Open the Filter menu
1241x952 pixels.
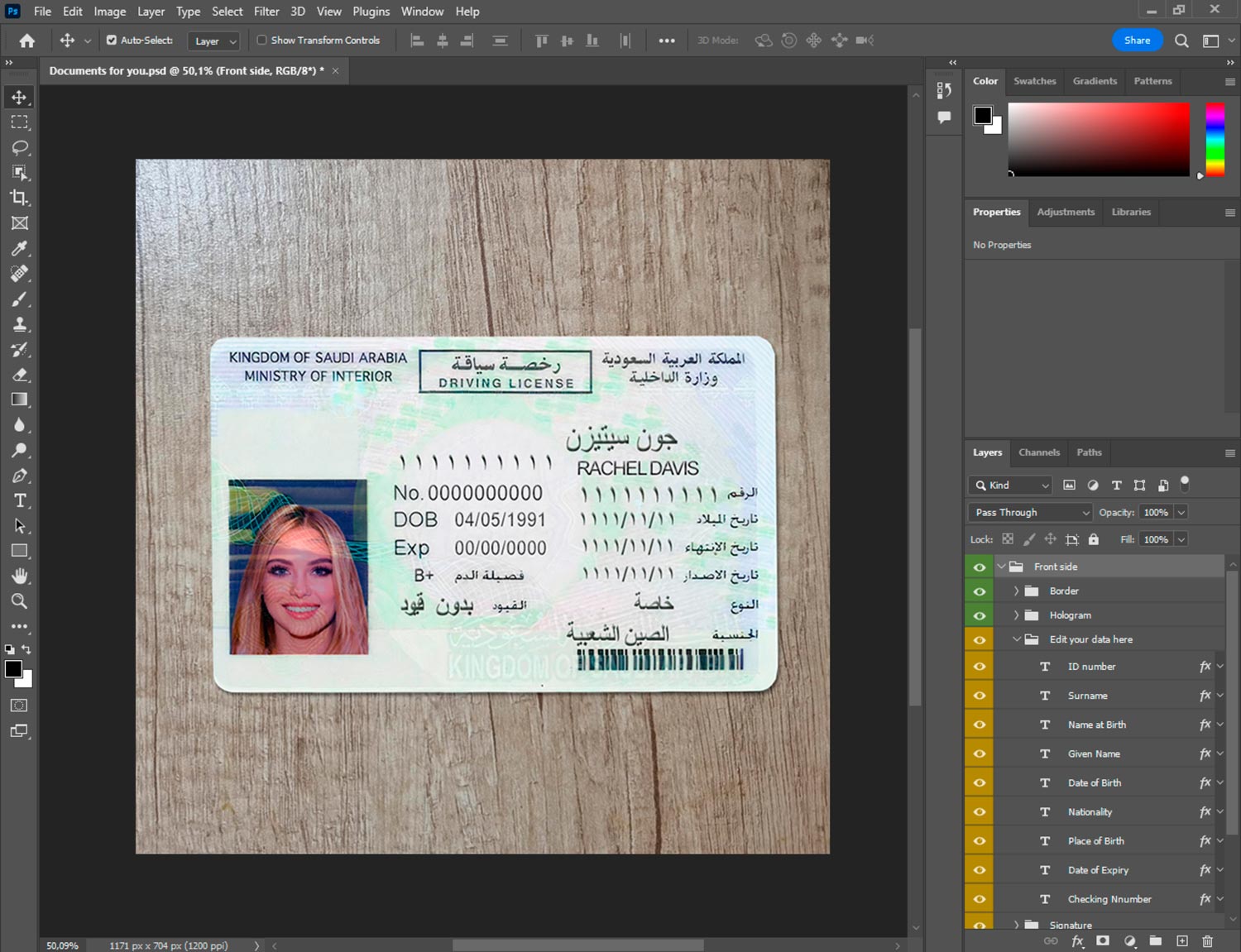[x=266, y=12]
